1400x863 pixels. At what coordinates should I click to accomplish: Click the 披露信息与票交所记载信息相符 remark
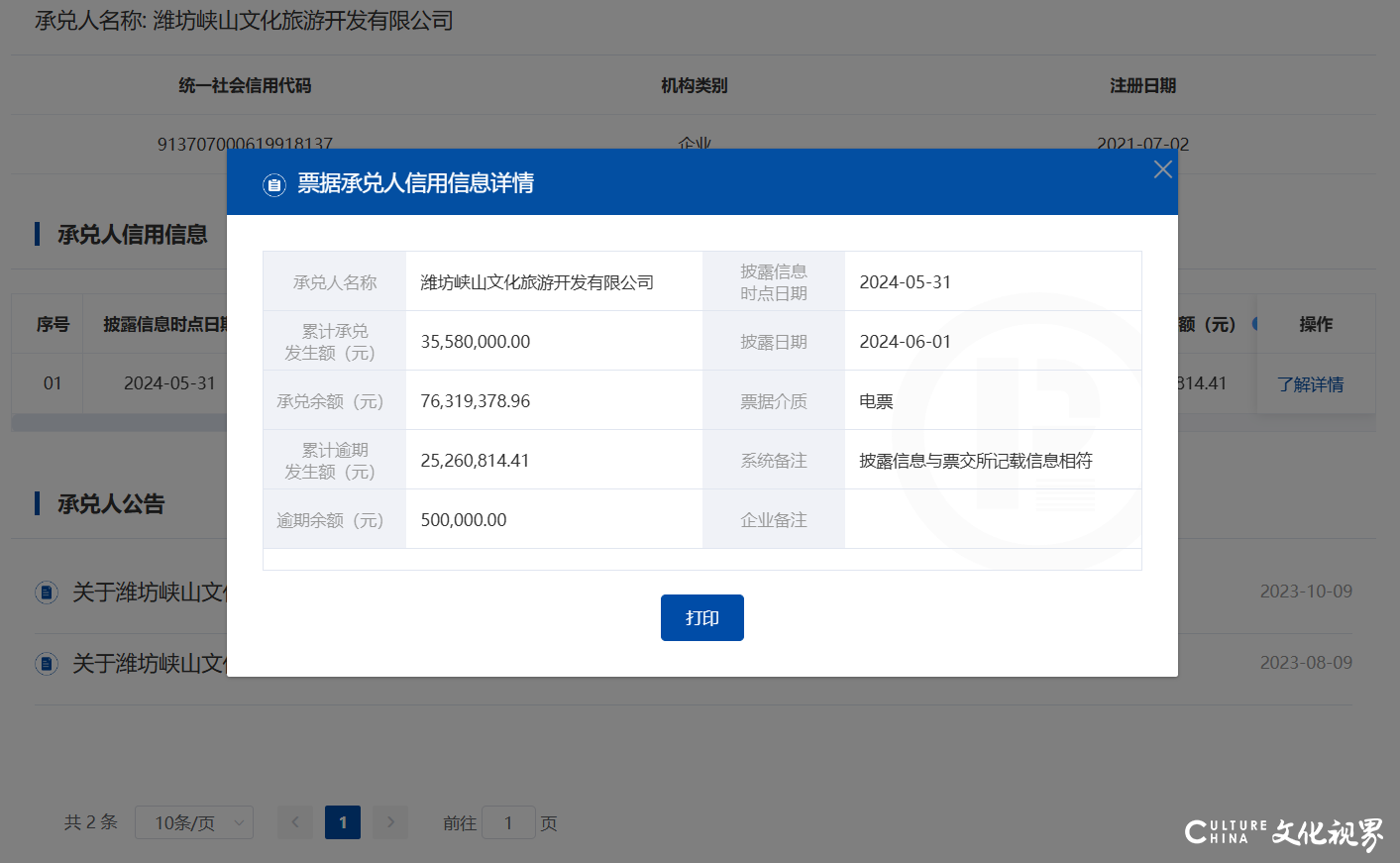[x=976, y=461]
